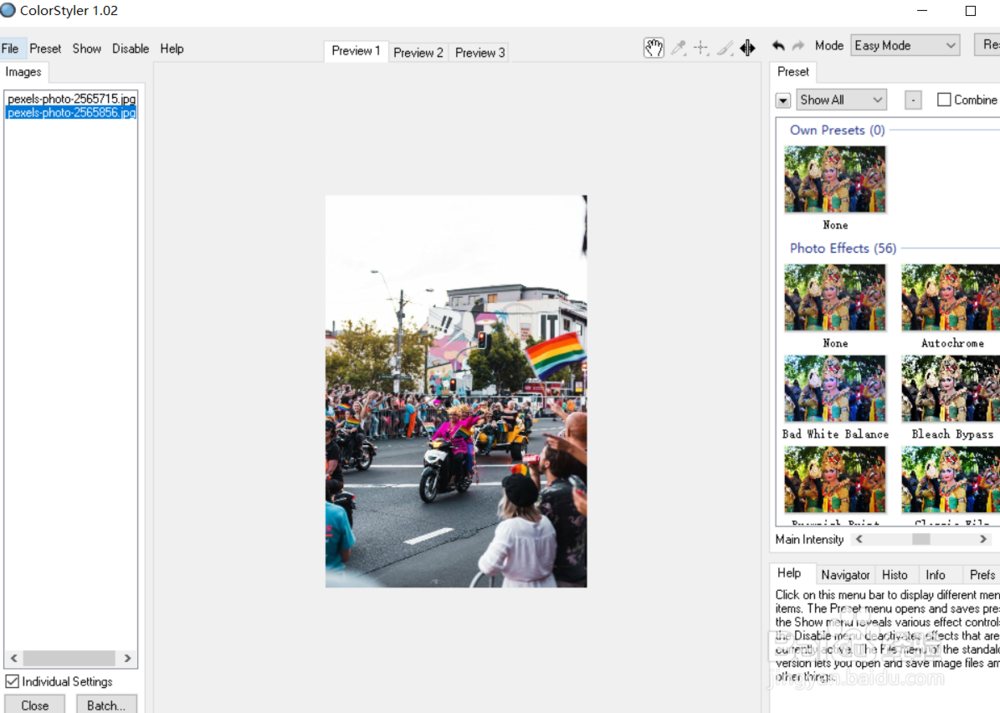Click the Redo arrow
This screenshot has height=713, width=1000.
coord(798,46)
